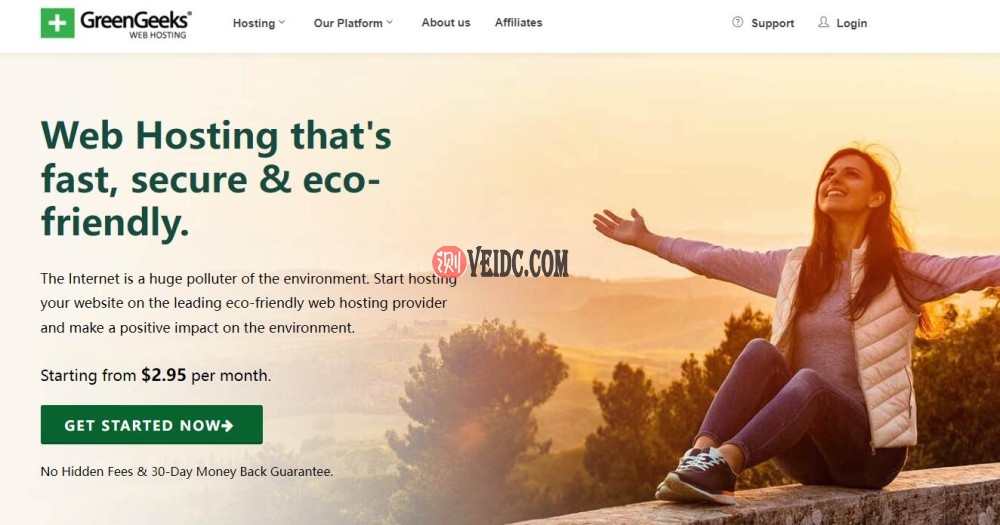
Task: Click the arrow icon in Get Started Now
Action: pyautogui.click(x=228, y=425)
